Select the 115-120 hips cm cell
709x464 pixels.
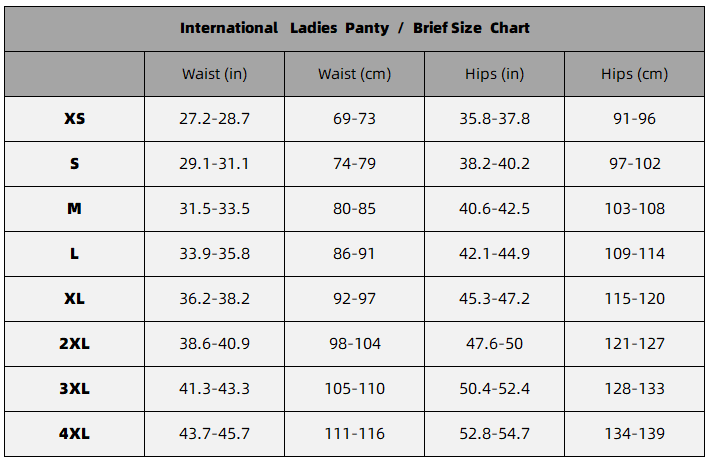pos(634,298)
